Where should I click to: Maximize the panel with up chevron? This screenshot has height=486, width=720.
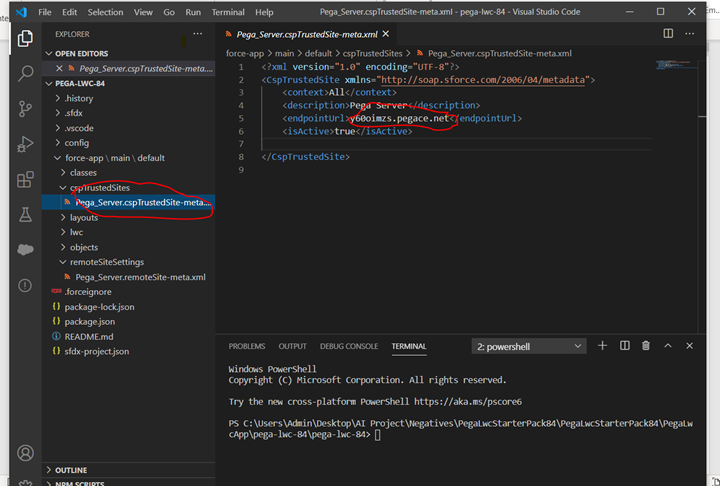[668, 346]
